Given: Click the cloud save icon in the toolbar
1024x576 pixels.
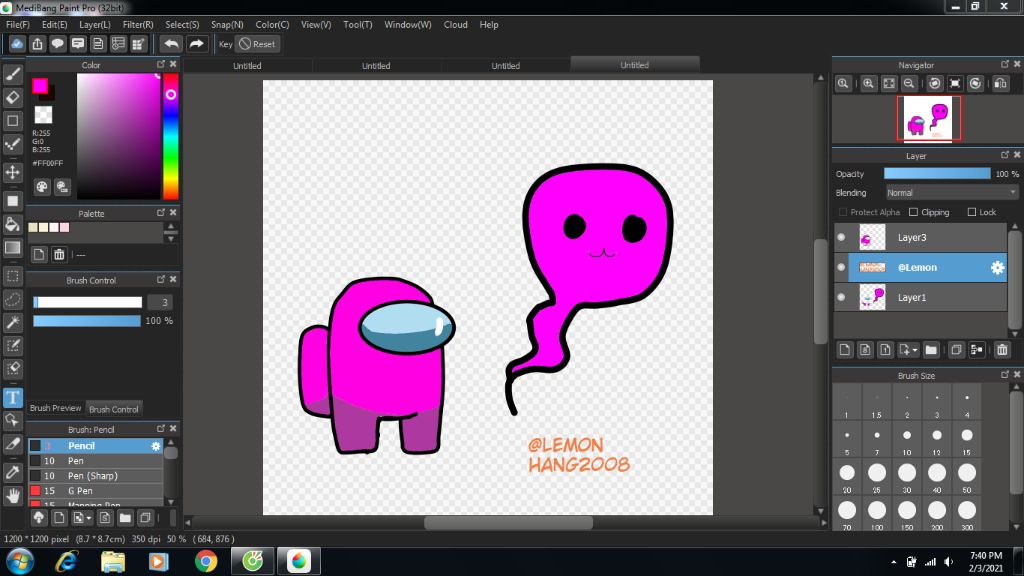Looking at the screenshot, I should click(16, 44).
